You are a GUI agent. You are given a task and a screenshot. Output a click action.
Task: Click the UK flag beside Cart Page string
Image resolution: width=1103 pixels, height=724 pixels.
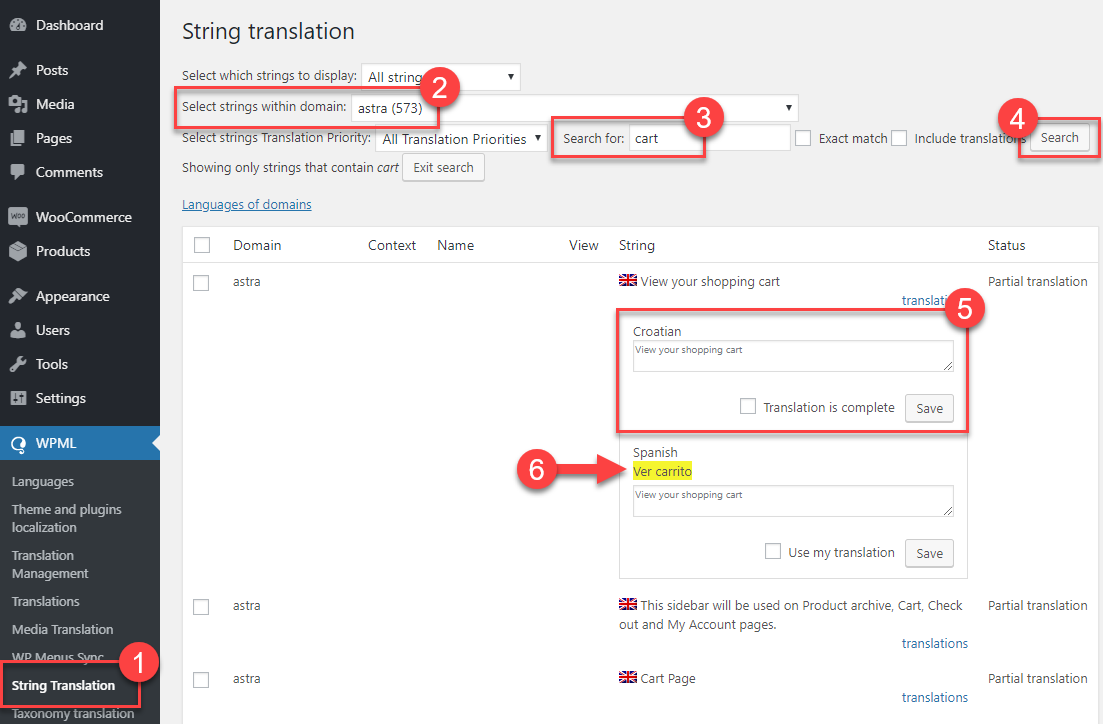click(627, 677)
